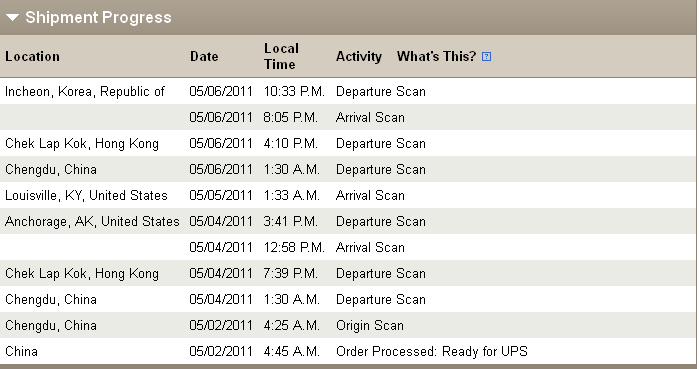
Task: Select the Date column header
Action: pyautogui.click(x=204, y=57)
